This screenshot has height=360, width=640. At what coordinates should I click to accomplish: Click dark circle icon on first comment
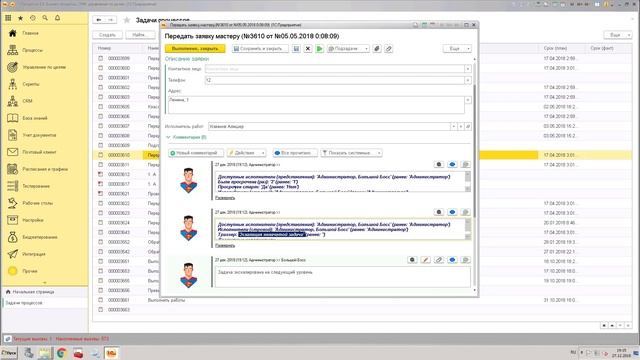[x=439, y=164]
